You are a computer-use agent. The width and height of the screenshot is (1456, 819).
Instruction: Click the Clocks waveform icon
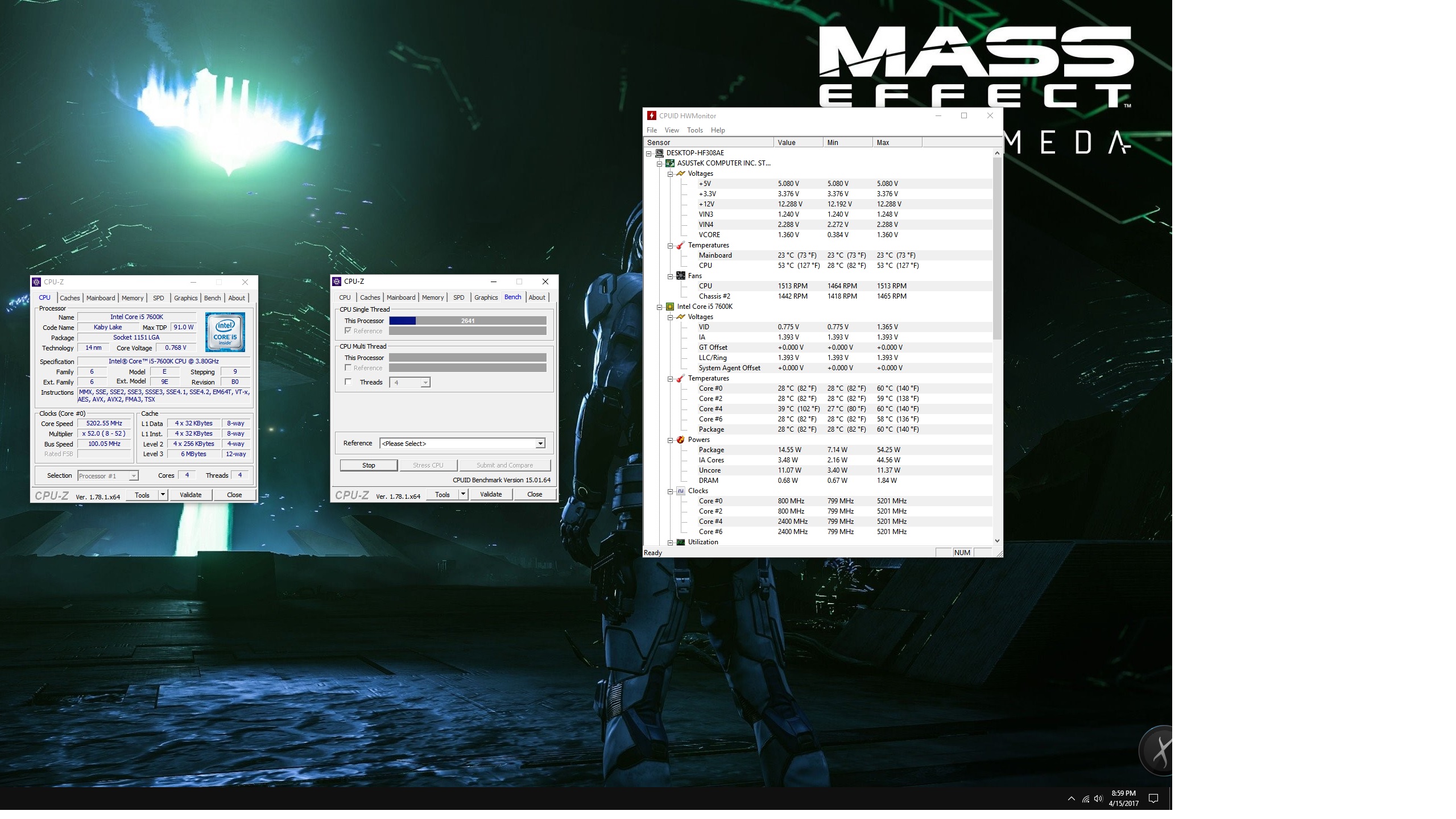(x=681, y=491)
